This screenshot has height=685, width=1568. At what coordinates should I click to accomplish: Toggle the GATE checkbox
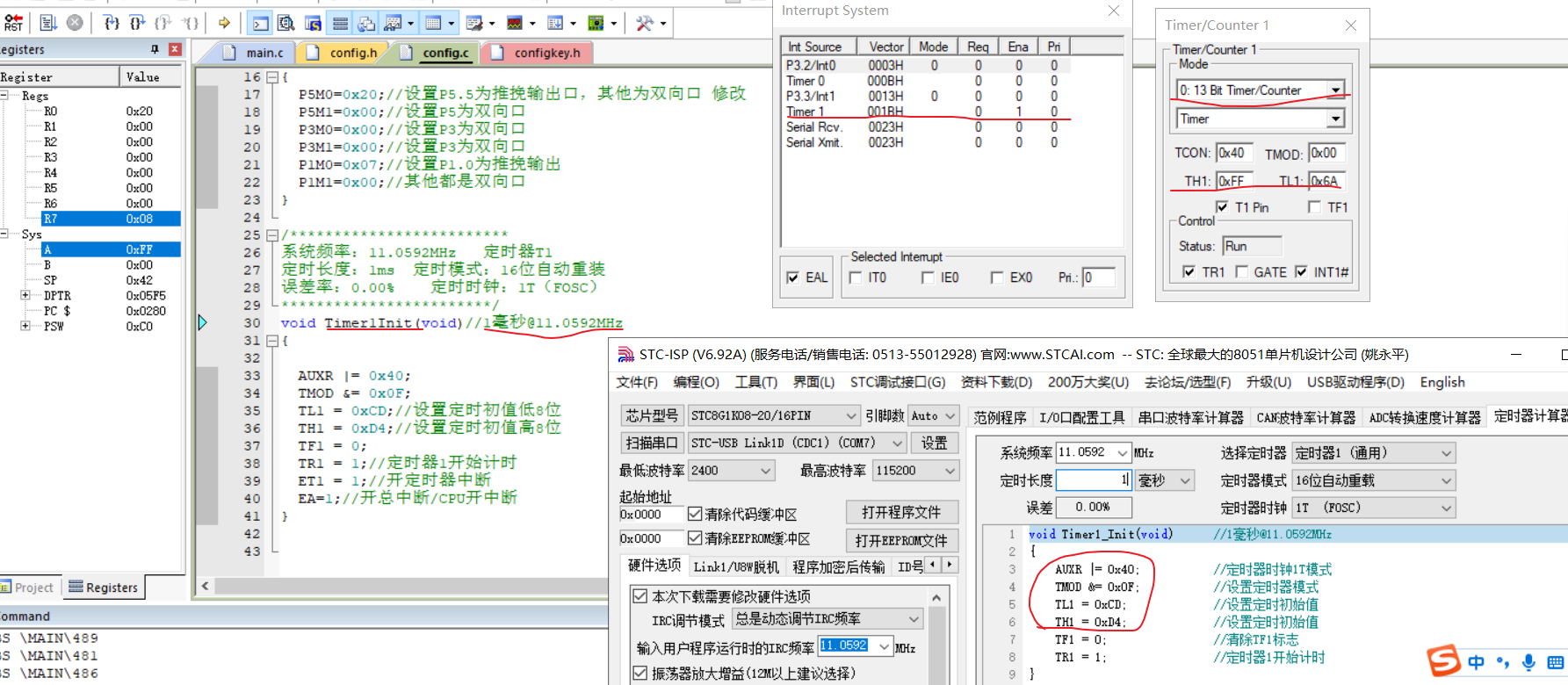(1241, 272)
